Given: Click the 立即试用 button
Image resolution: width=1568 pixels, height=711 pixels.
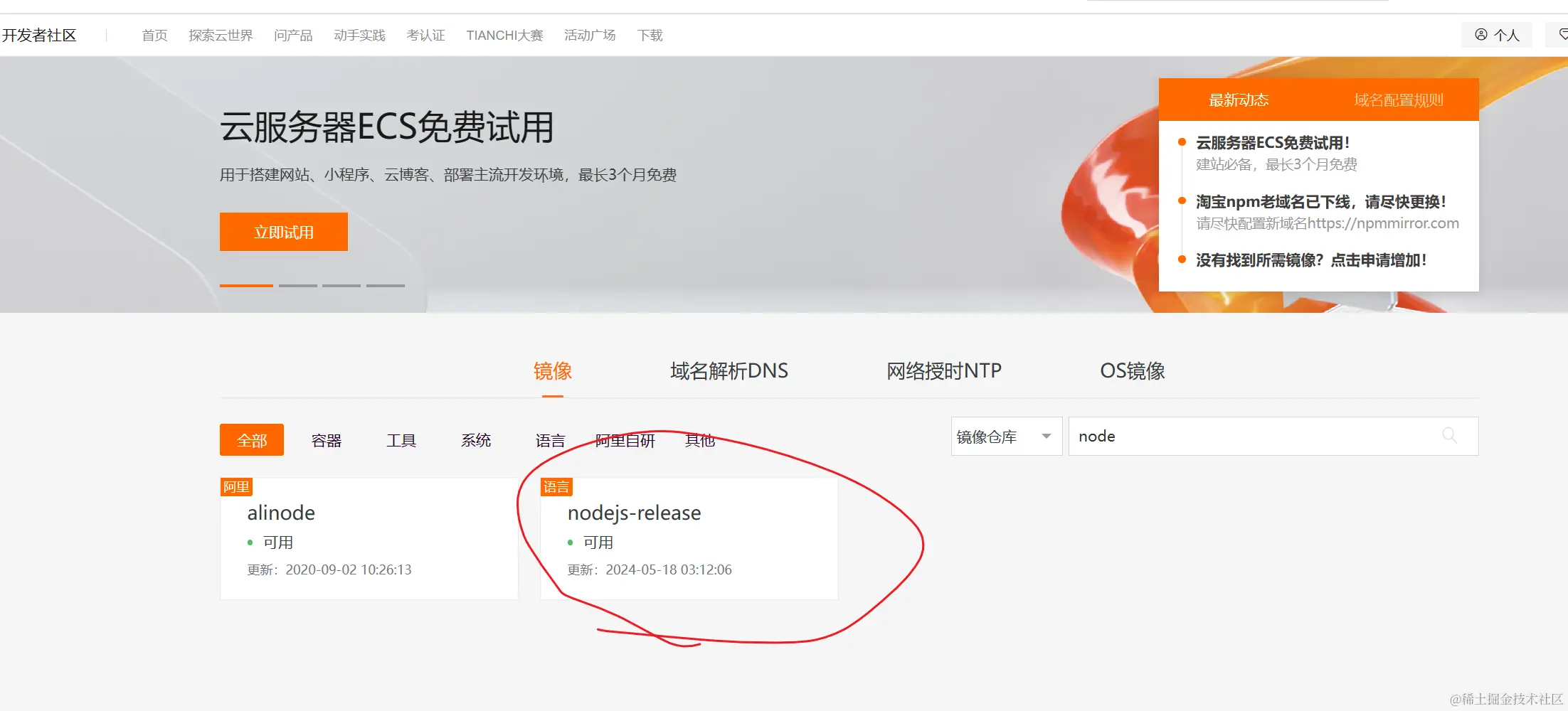Looking at the screenshot, I should point(284,232).
